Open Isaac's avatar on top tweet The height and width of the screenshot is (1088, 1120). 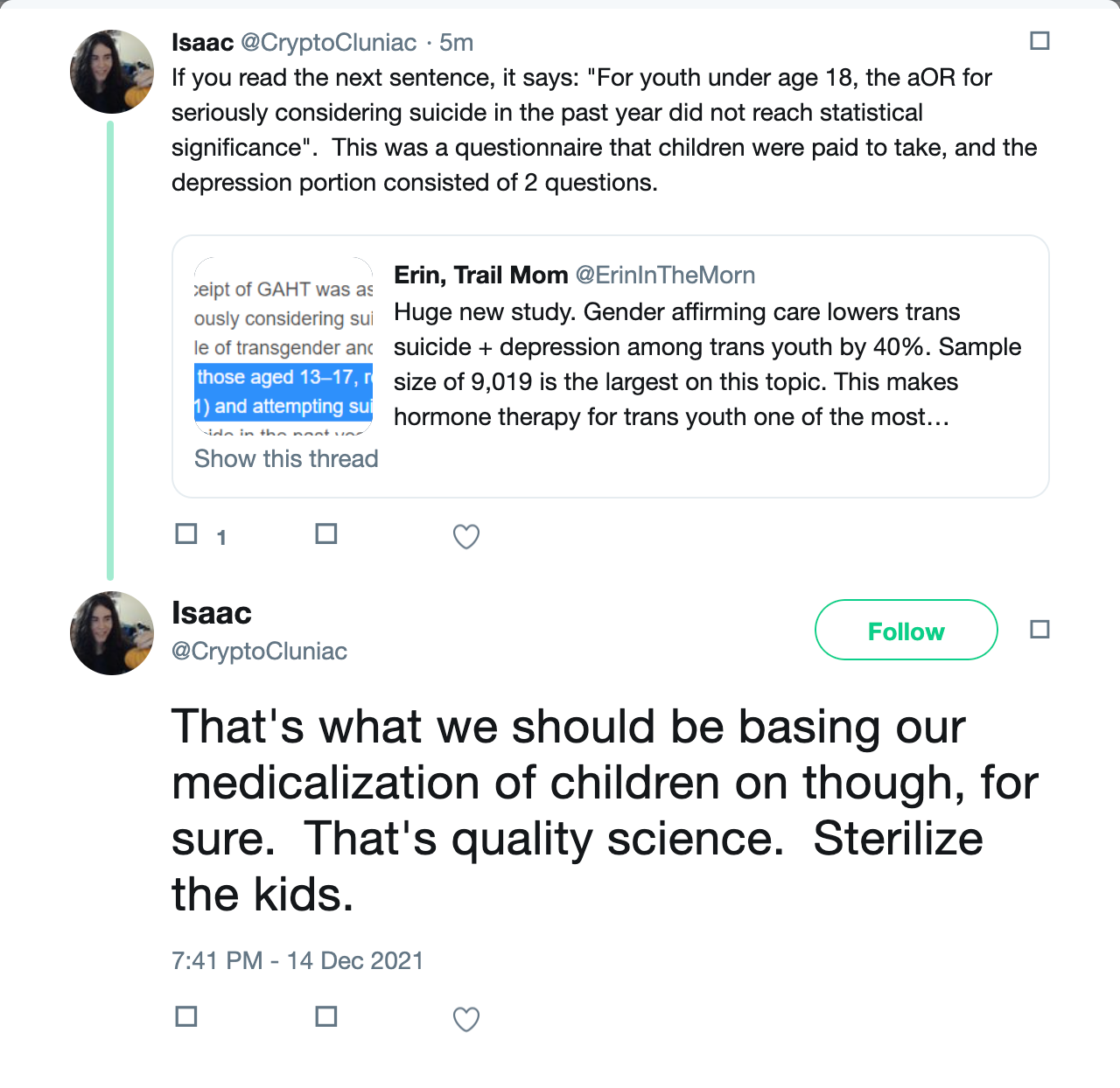click(x=112, y=72)
